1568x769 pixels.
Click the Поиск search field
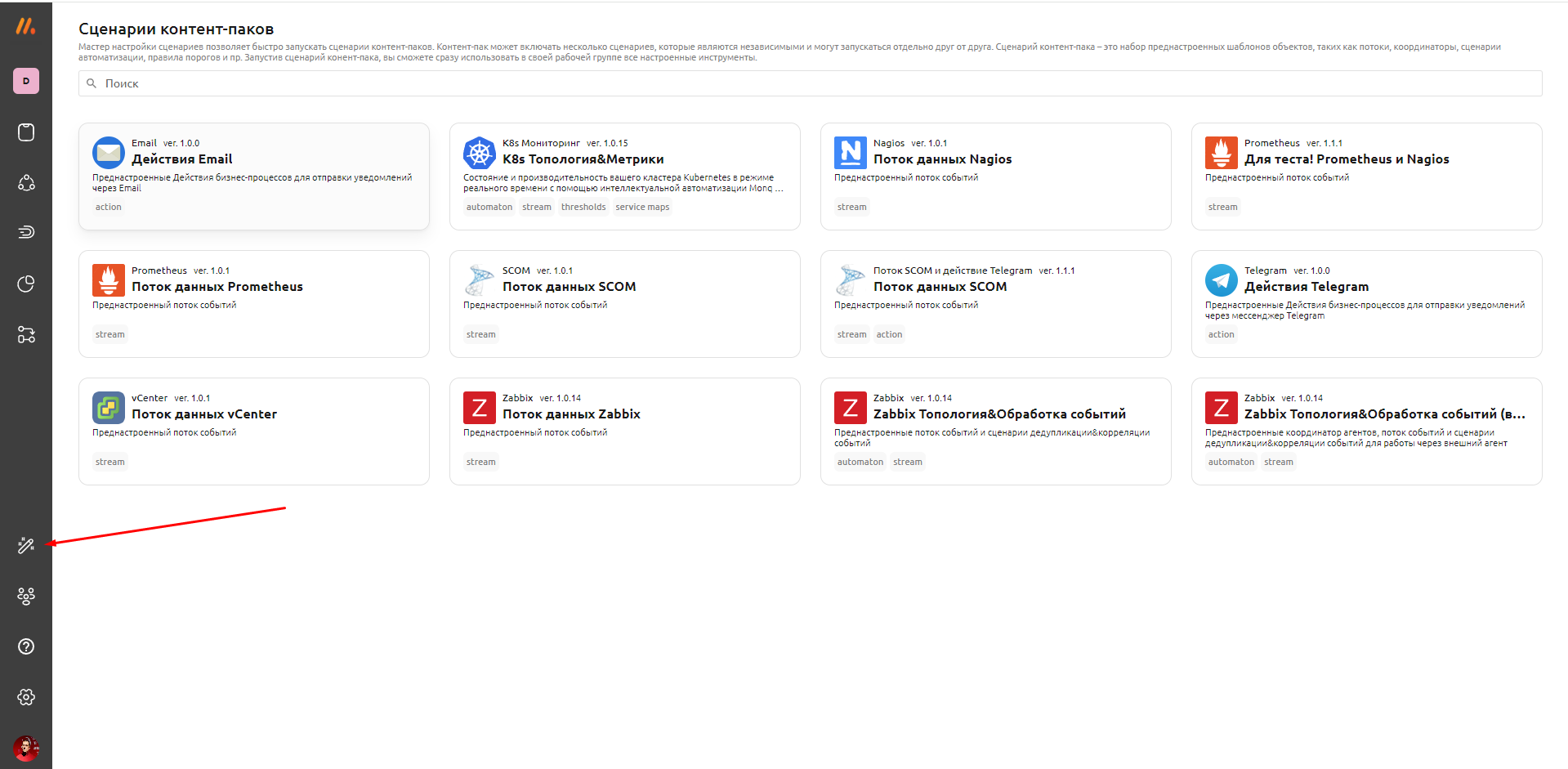point(809,83)
